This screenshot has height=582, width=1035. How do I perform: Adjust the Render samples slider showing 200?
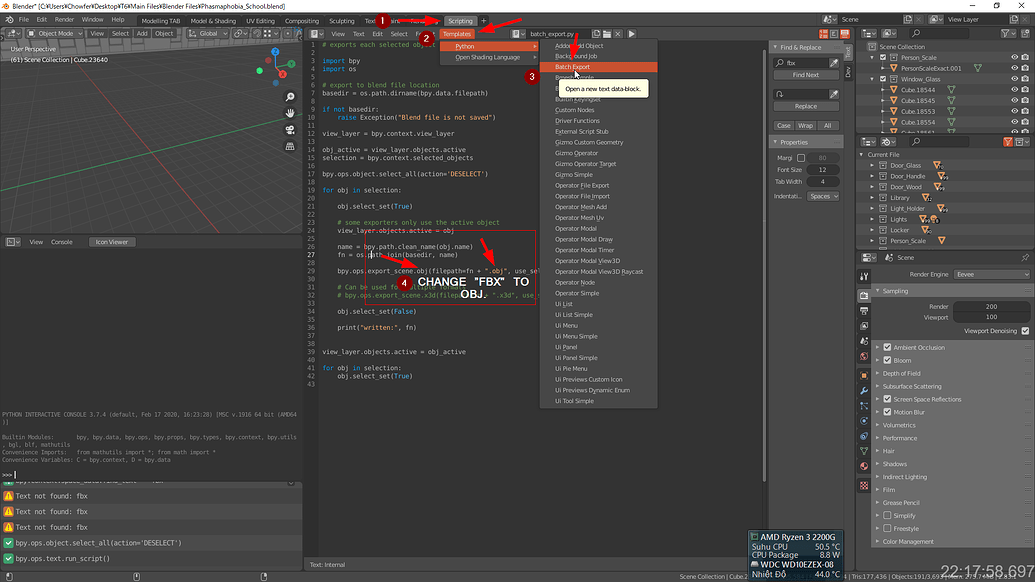coord(991,307)
